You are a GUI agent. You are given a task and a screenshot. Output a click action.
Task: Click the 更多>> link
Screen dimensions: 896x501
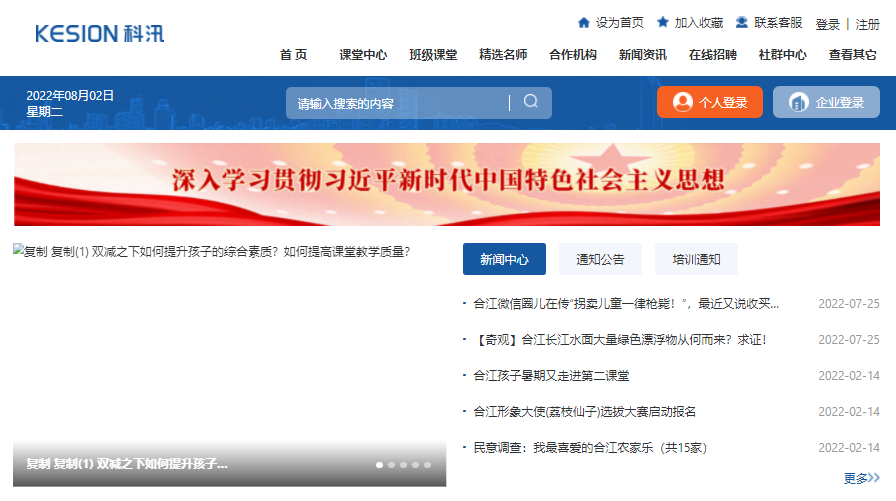pos(862,478)
